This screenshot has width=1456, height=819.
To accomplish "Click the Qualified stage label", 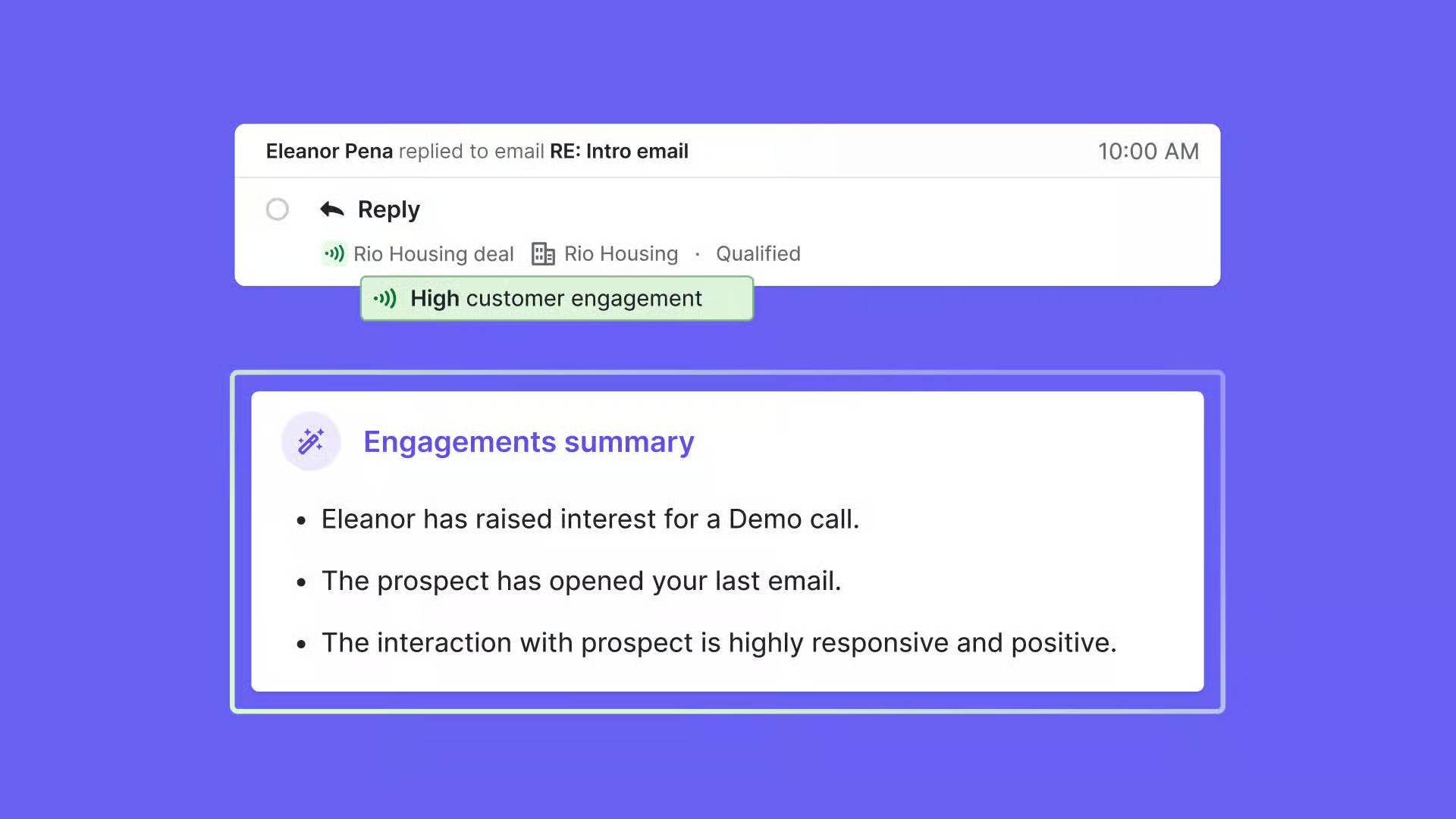I will [758, 254].
